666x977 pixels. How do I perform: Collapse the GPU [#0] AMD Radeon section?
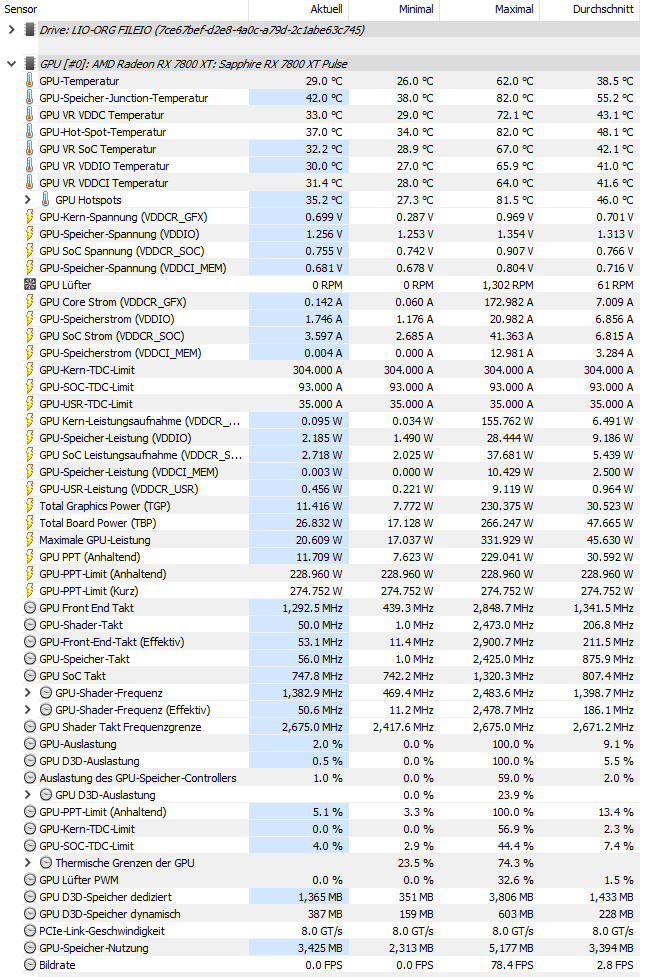(x=11, y=64)
